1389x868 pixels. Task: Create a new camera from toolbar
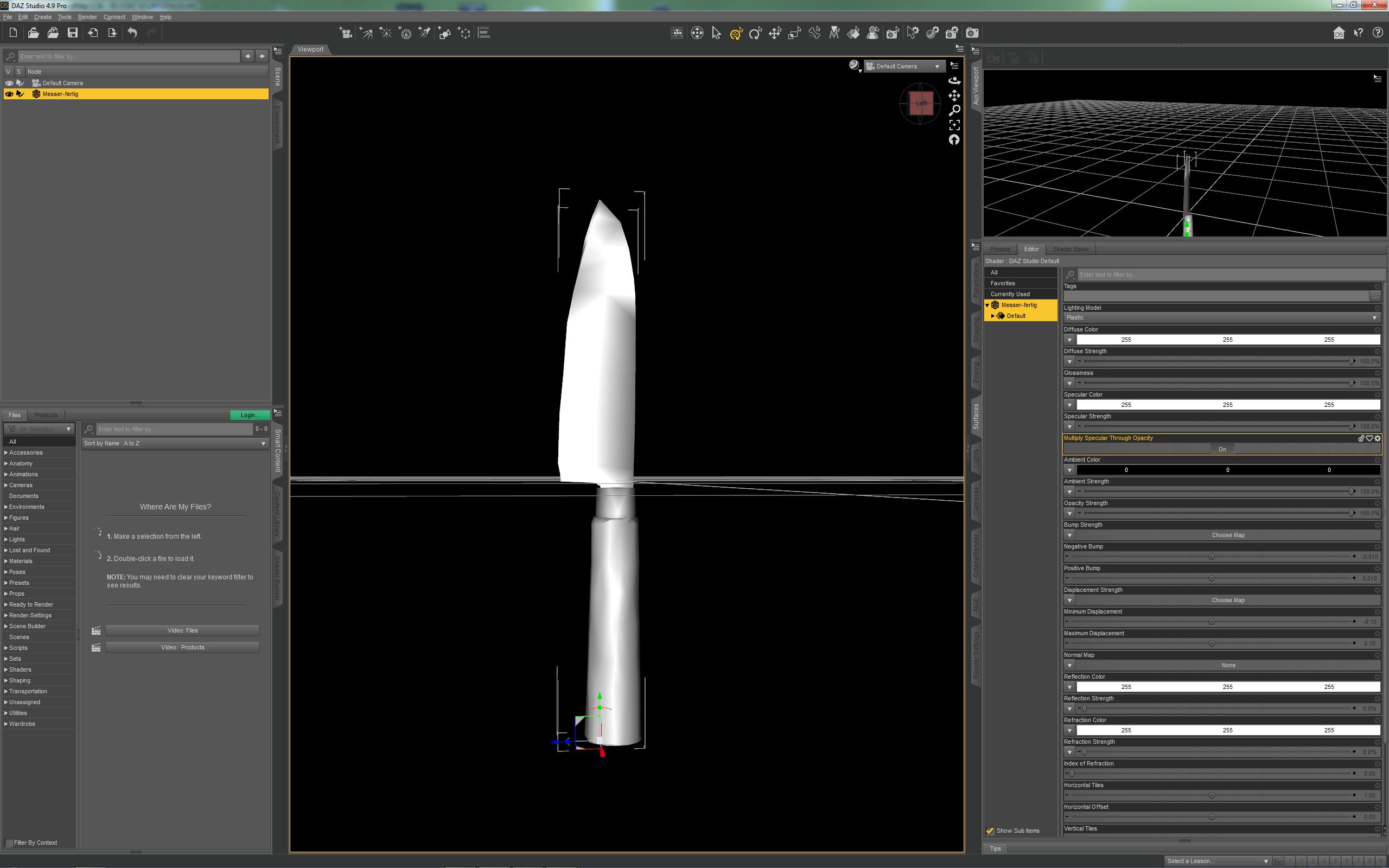pos(345,33)
